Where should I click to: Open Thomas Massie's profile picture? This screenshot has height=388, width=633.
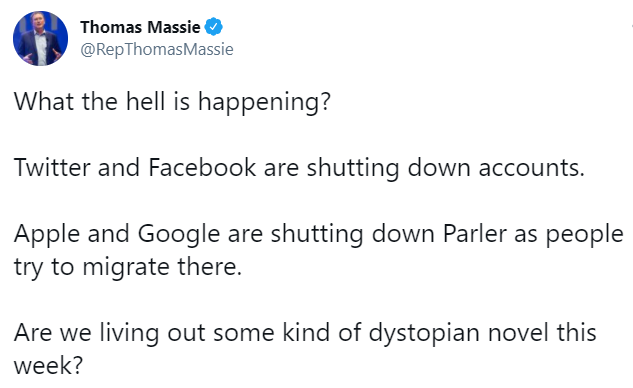click(40, 38)
